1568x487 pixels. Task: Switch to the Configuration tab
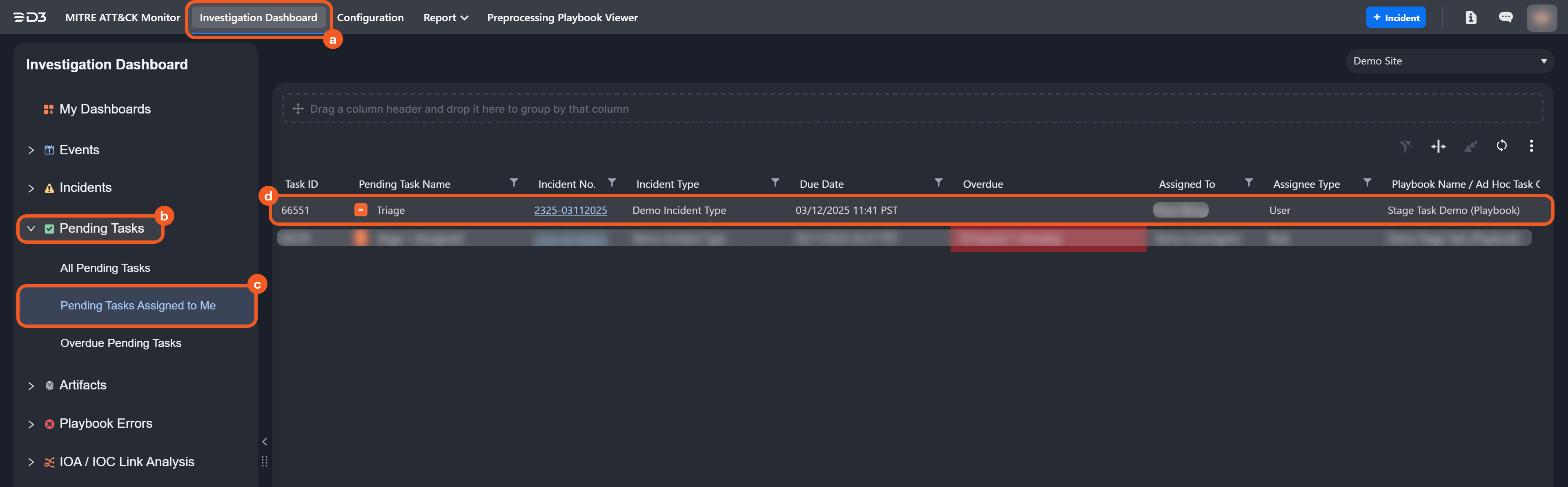370,18
